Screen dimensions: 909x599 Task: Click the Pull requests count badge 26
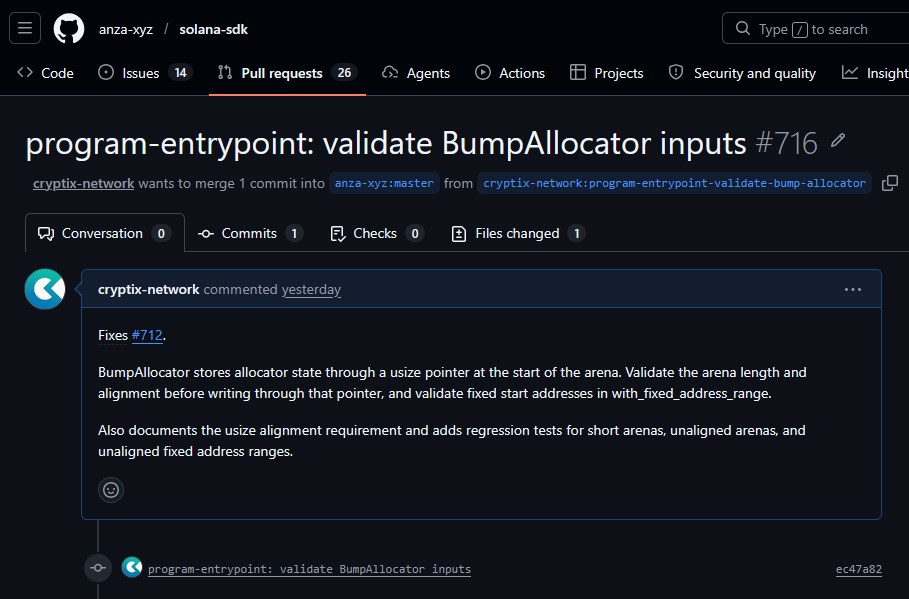tap(344, 73)
